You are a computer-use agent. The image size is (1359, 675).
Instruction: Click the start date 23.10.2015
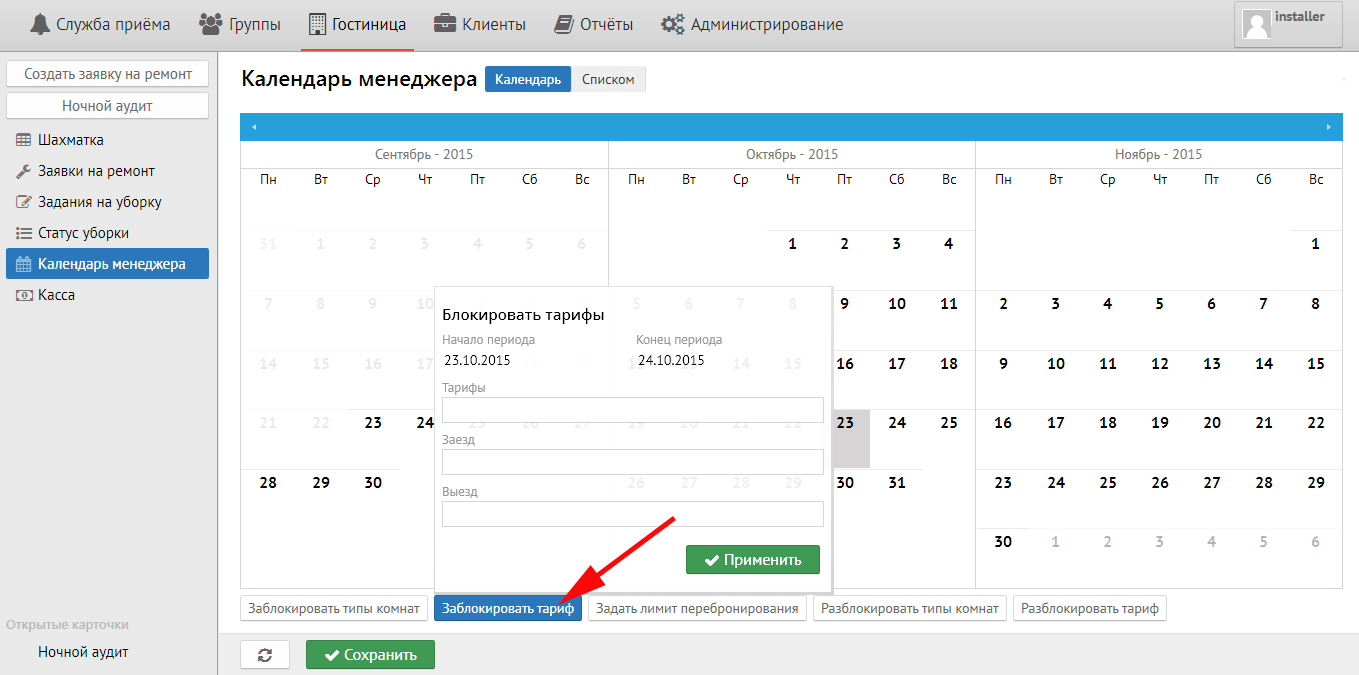(477, 361)
